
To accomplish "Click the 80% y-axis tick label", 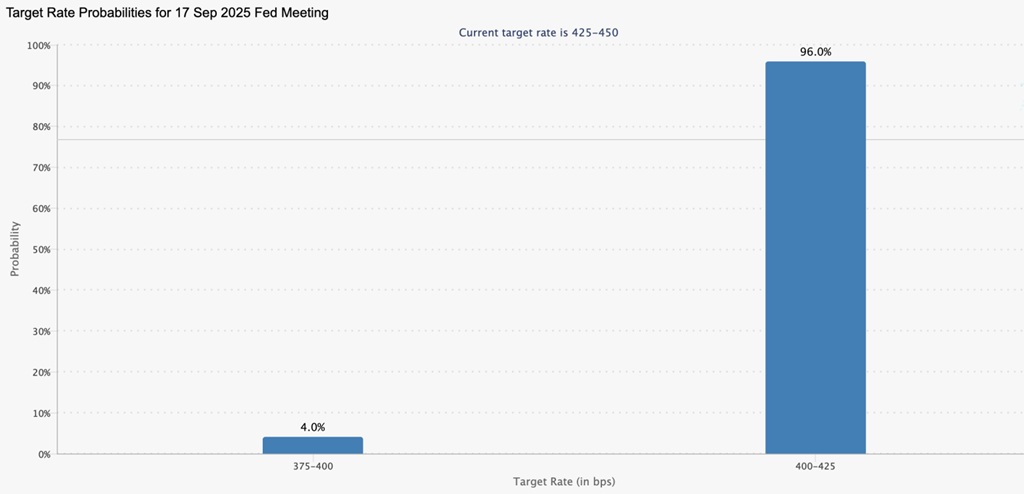I will (x=40, y=128).
